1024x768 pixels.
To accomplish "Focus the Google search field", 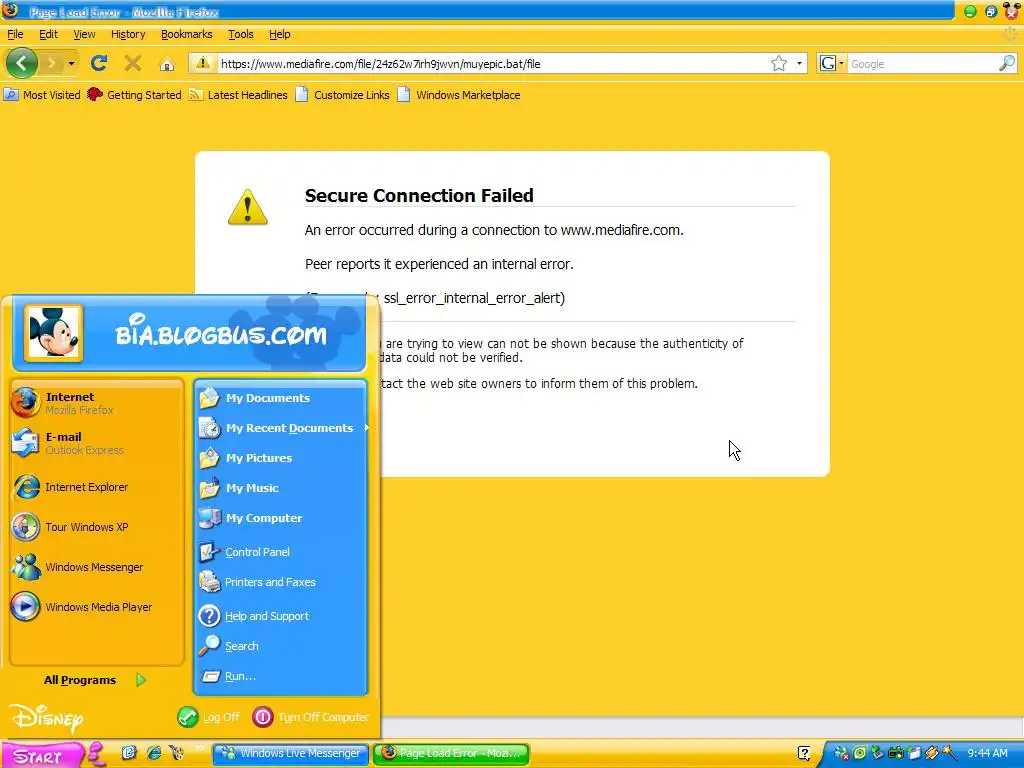I will [922, 63].
